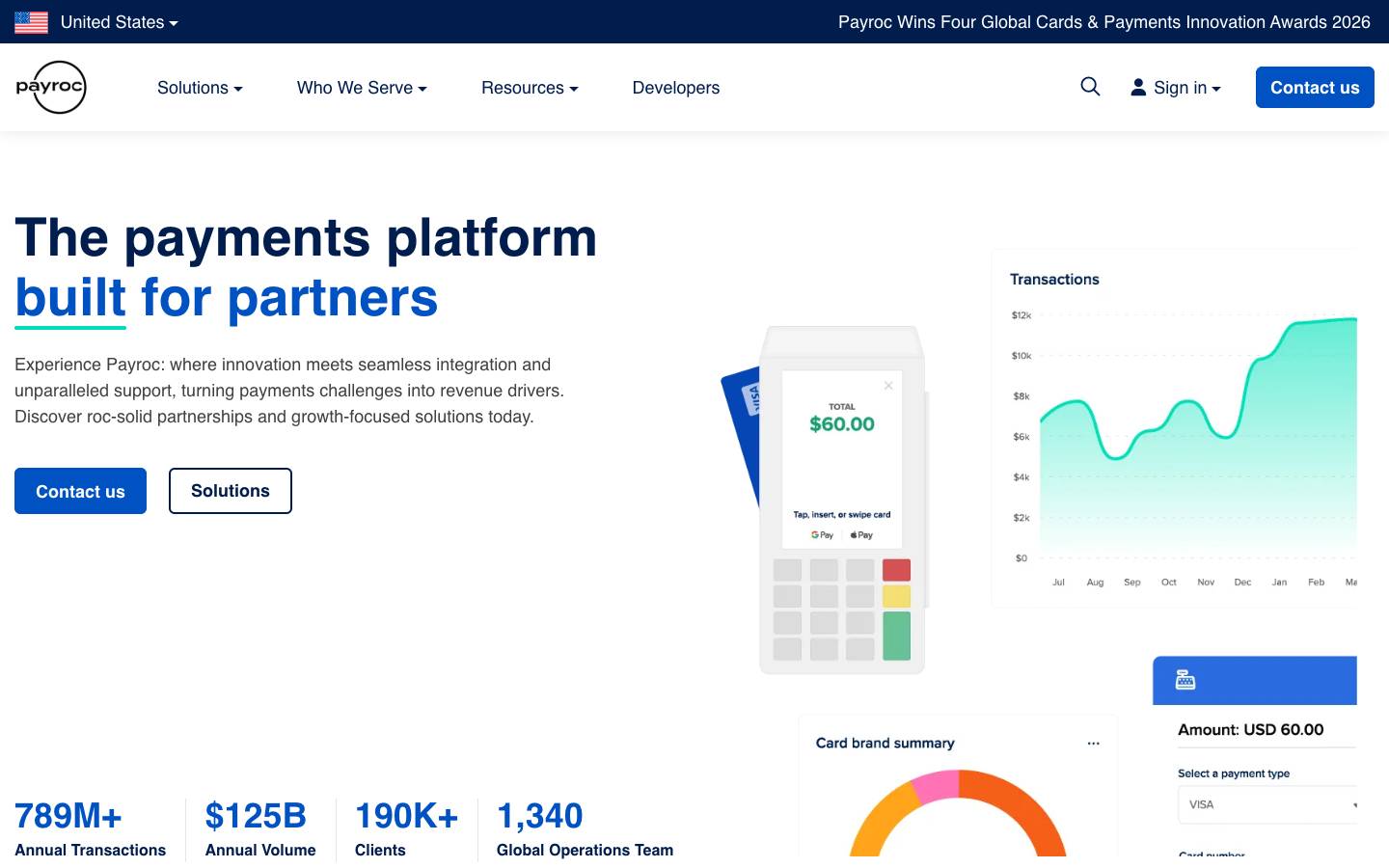Click the Transactions chart title
The height and width of the screenshot is (868, 1389).
(1054, 280)
